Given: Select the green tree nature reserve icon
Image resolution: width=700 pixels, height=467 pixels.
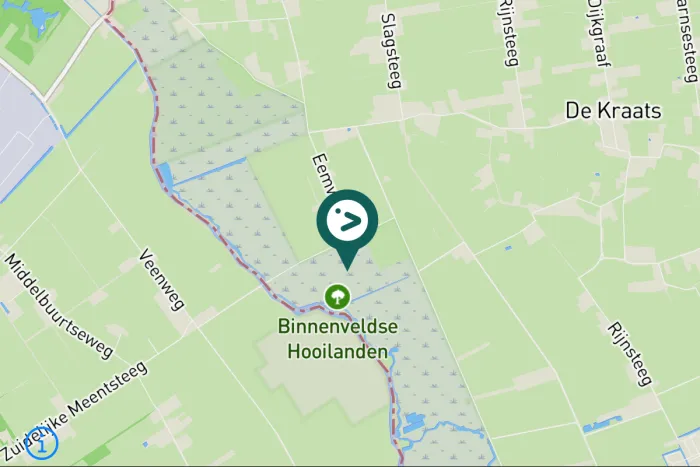Looking at the screenshot, I should (338, 296).
